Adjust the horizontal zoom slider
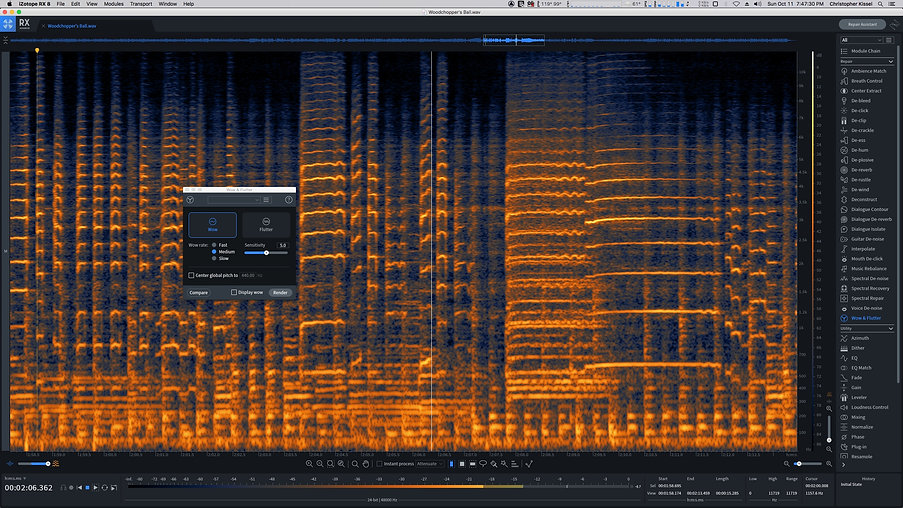Image resolution: width=903 pixels, height=508 pixels. pos(807,464)
